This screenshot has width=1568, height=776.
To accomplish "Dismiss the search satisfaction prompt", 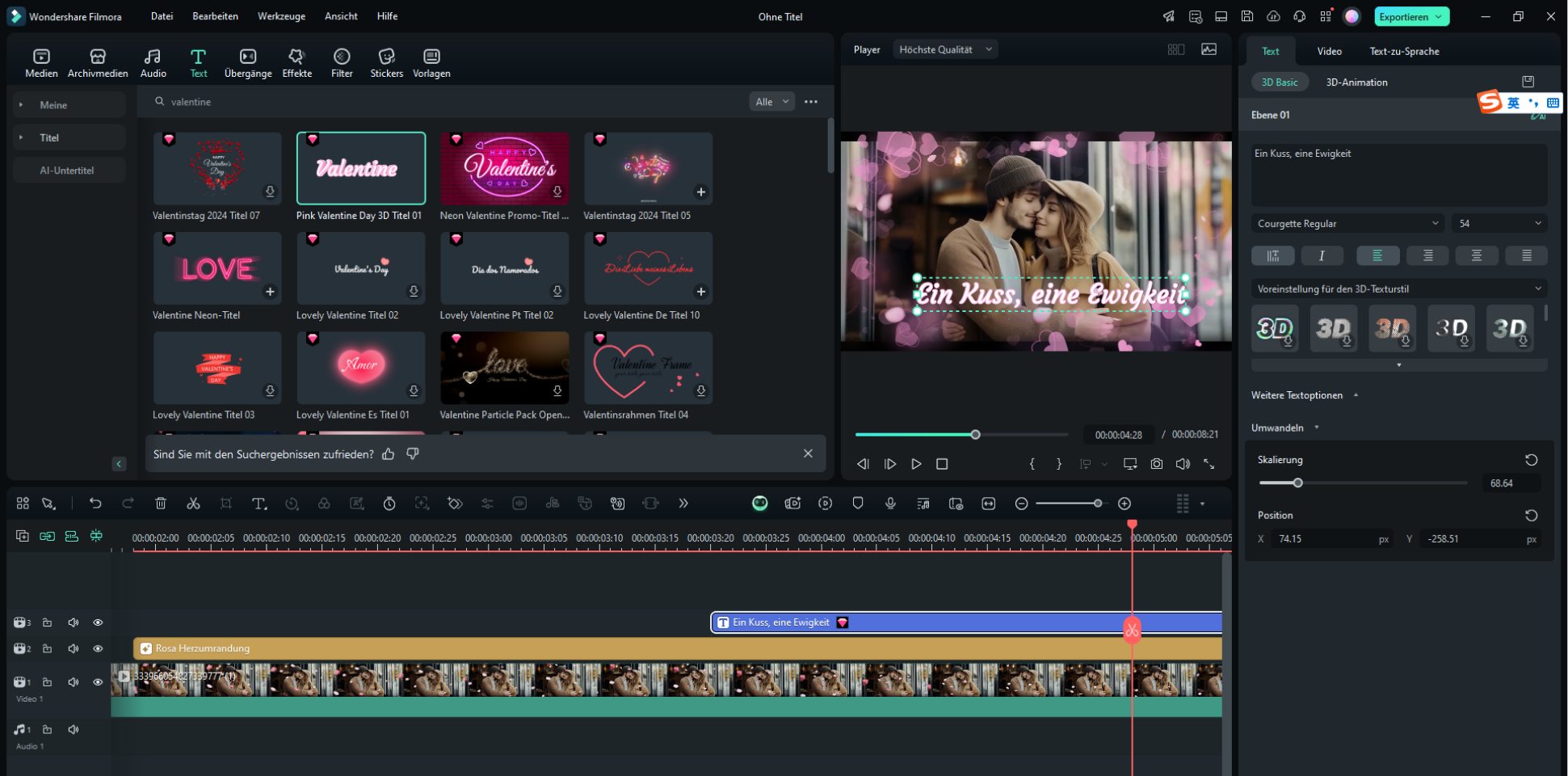I will [x=808, y=453].
